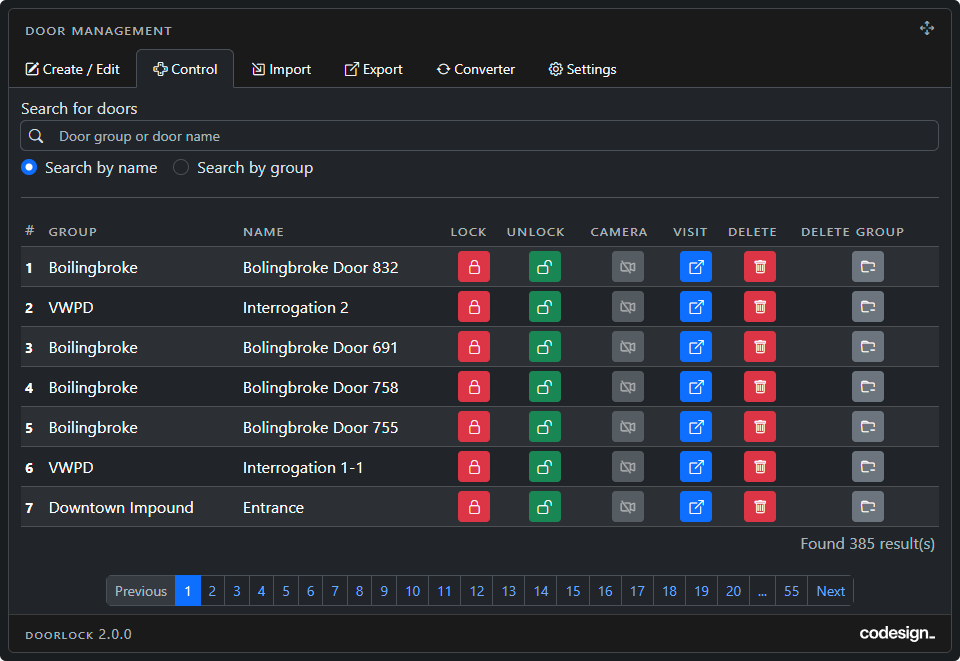Go to the Next results page
The width and height of the screenshot is (960, 661).
pyautogui.click(x=830, y=591)
